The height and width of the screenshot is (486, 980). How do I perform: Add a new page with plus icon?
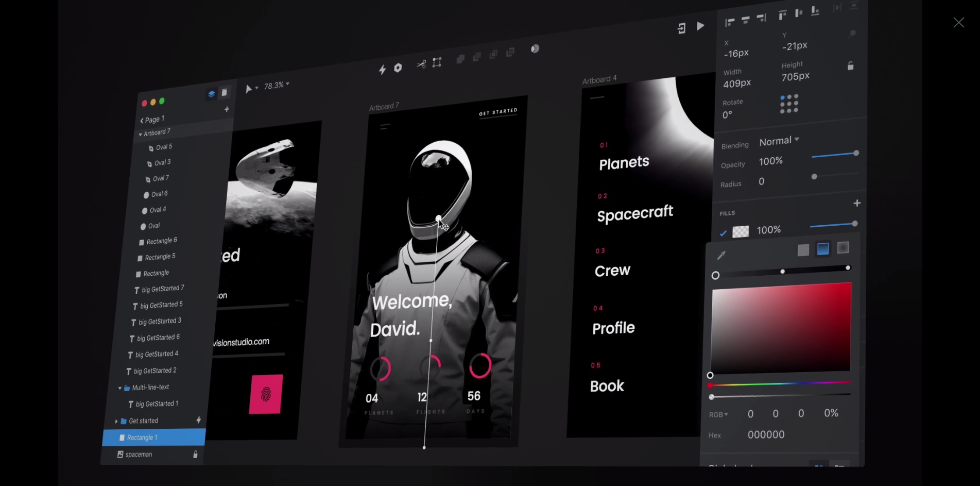point(226,109)
